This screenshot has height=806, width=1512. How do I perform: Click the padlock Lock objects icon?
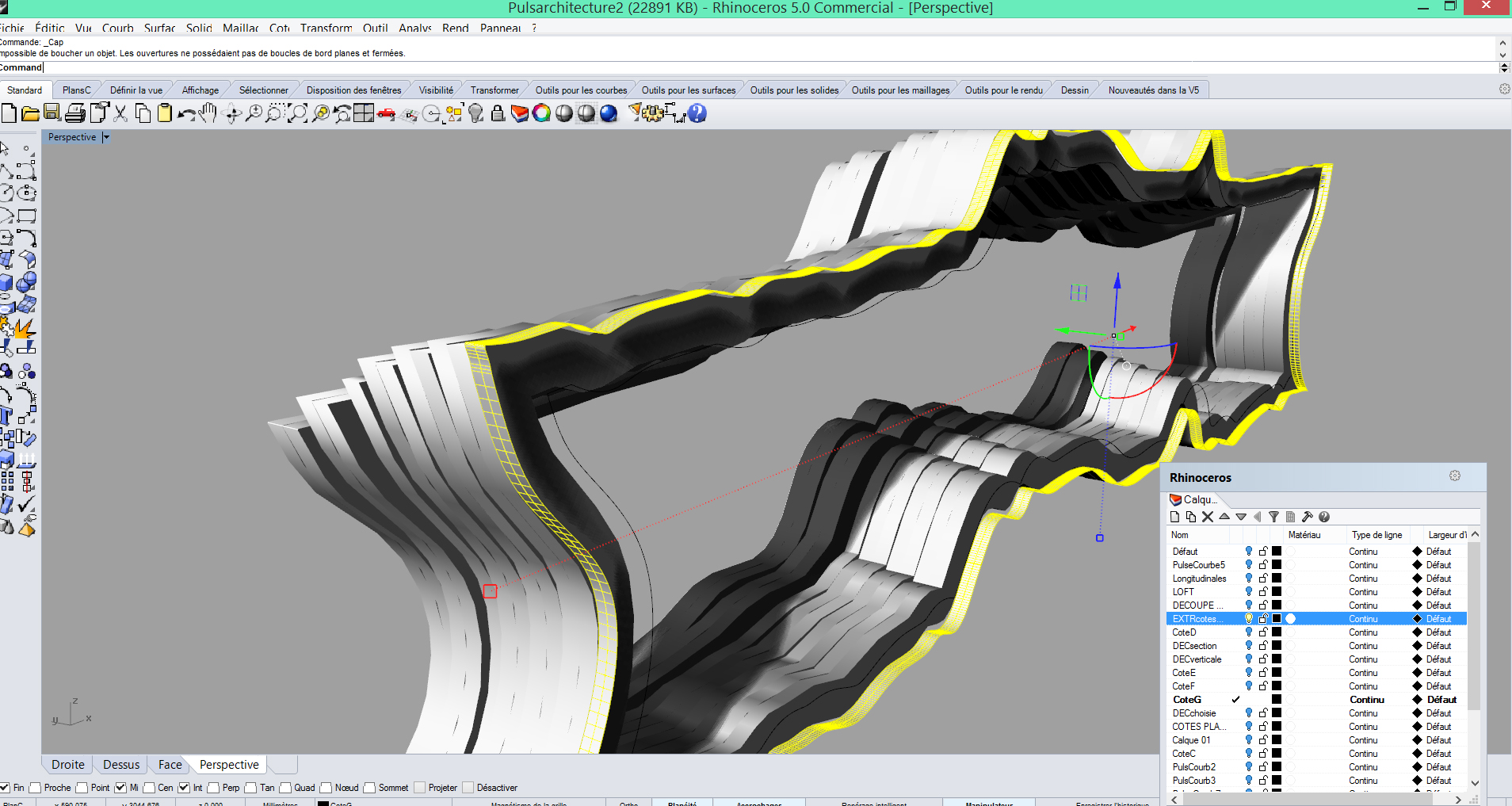point(498,113)
